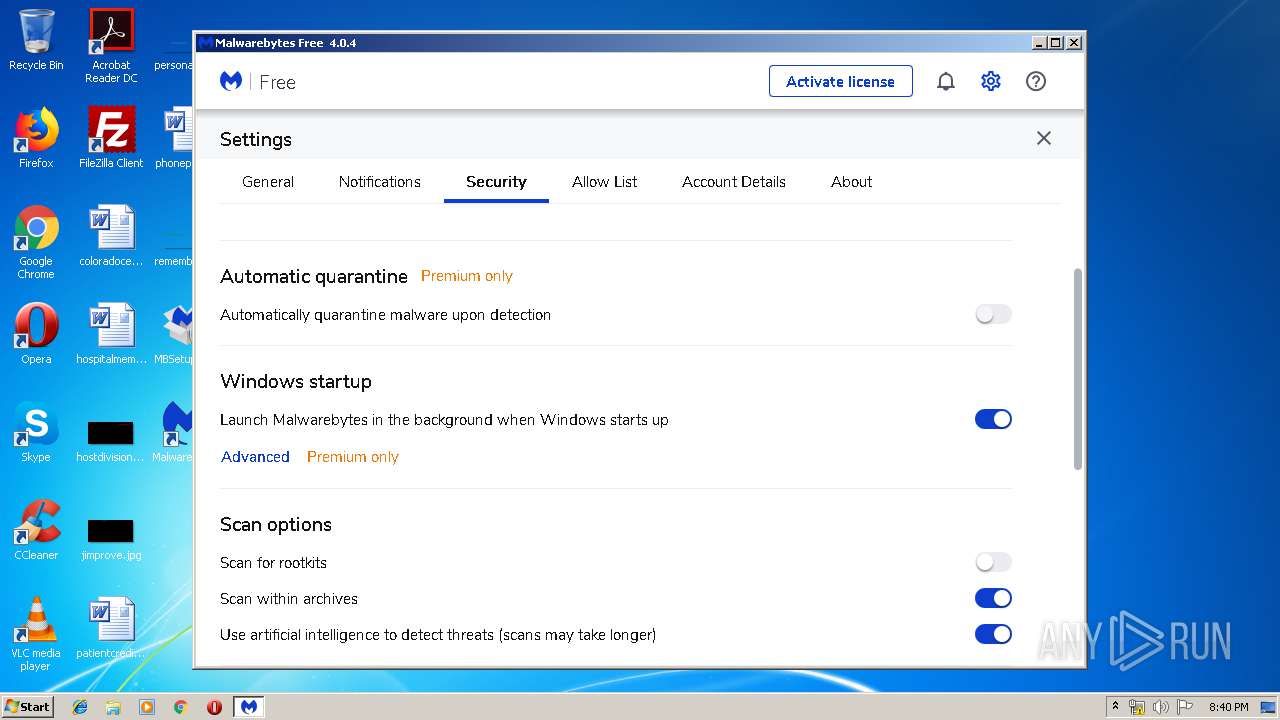
Task: Click the Scan options heading
Action: tap(276, 525)
